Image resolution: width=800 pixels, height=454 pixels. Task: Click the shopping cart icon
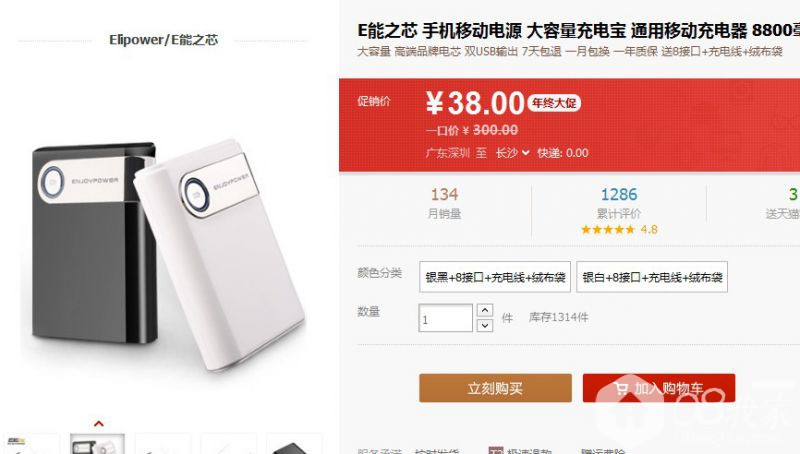tap(621, 389)
